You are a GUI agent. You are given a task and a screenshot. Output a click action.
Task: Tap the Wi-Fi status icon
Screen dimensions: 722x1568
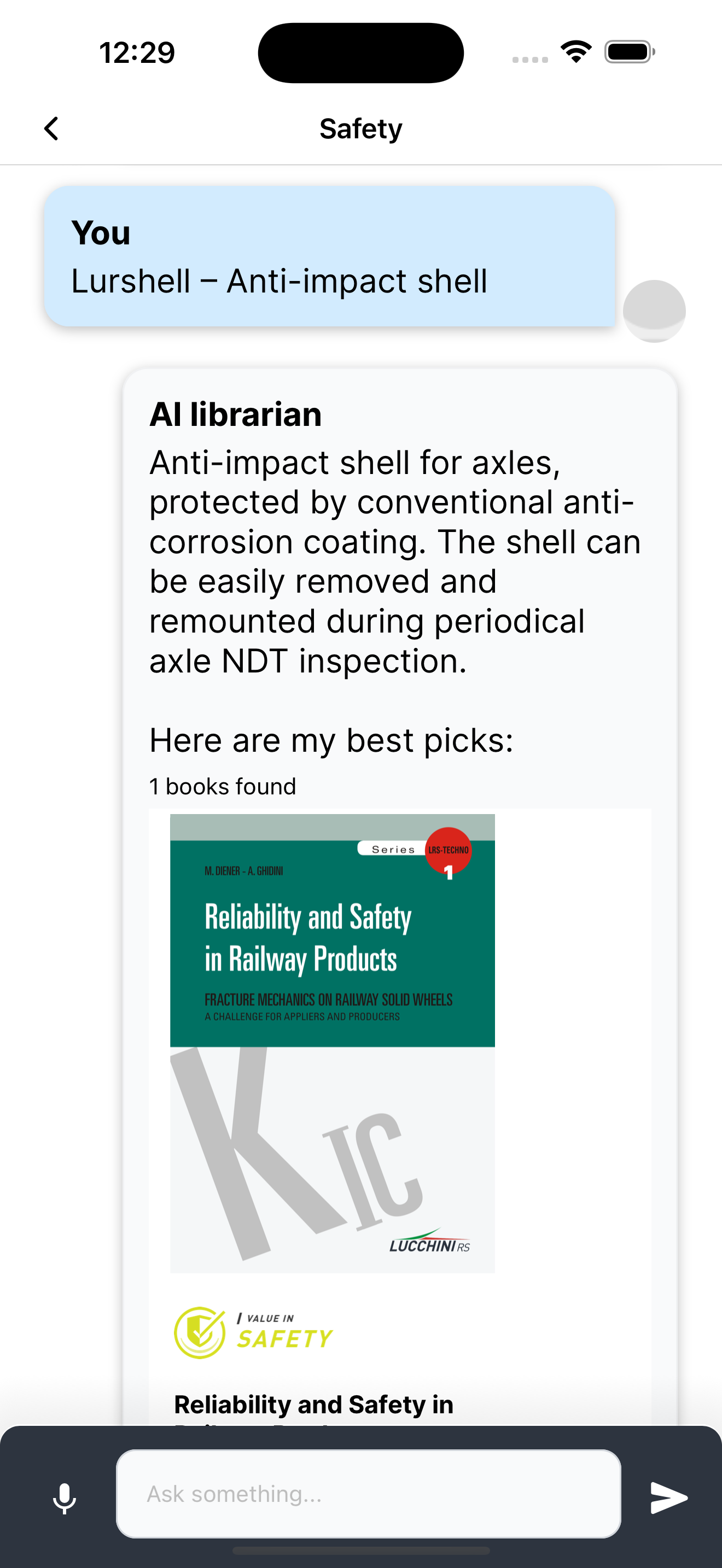pyautogui.click(x=576, y=52)
